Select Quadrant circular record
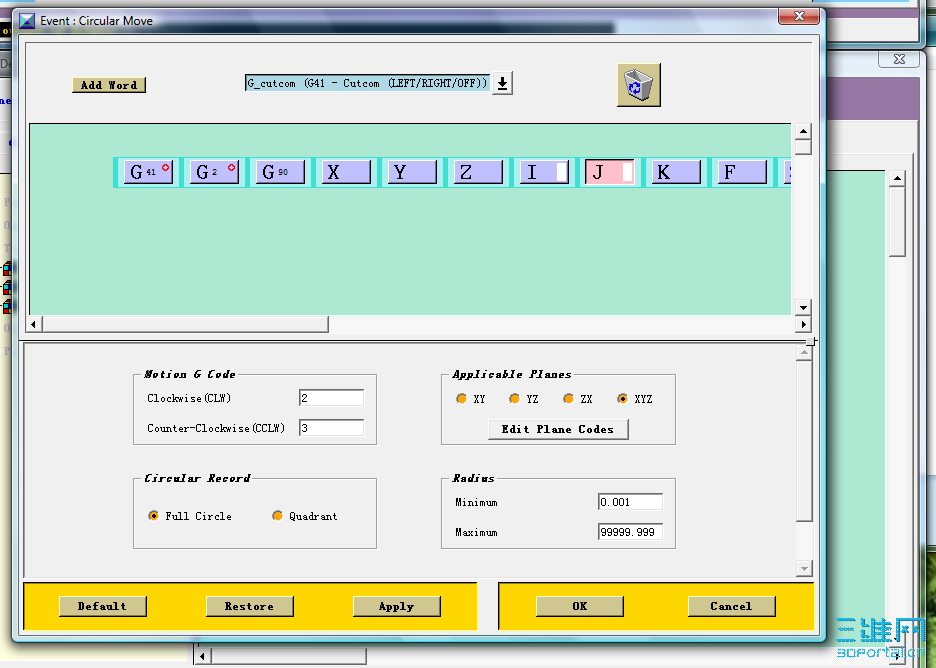 click(x=278, y=515)
